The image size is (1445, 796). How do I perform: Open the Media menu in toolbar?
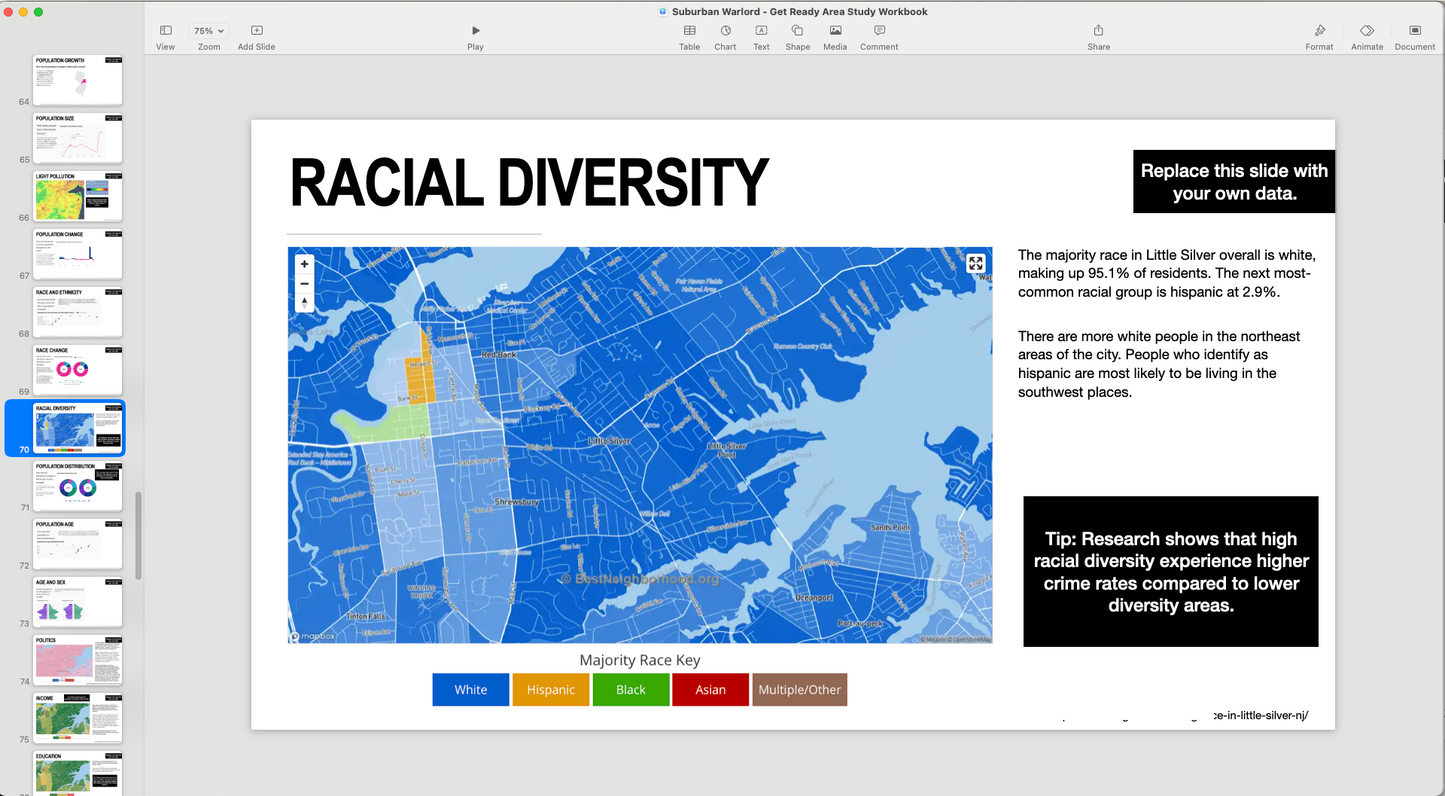click(x=835, y=37)
